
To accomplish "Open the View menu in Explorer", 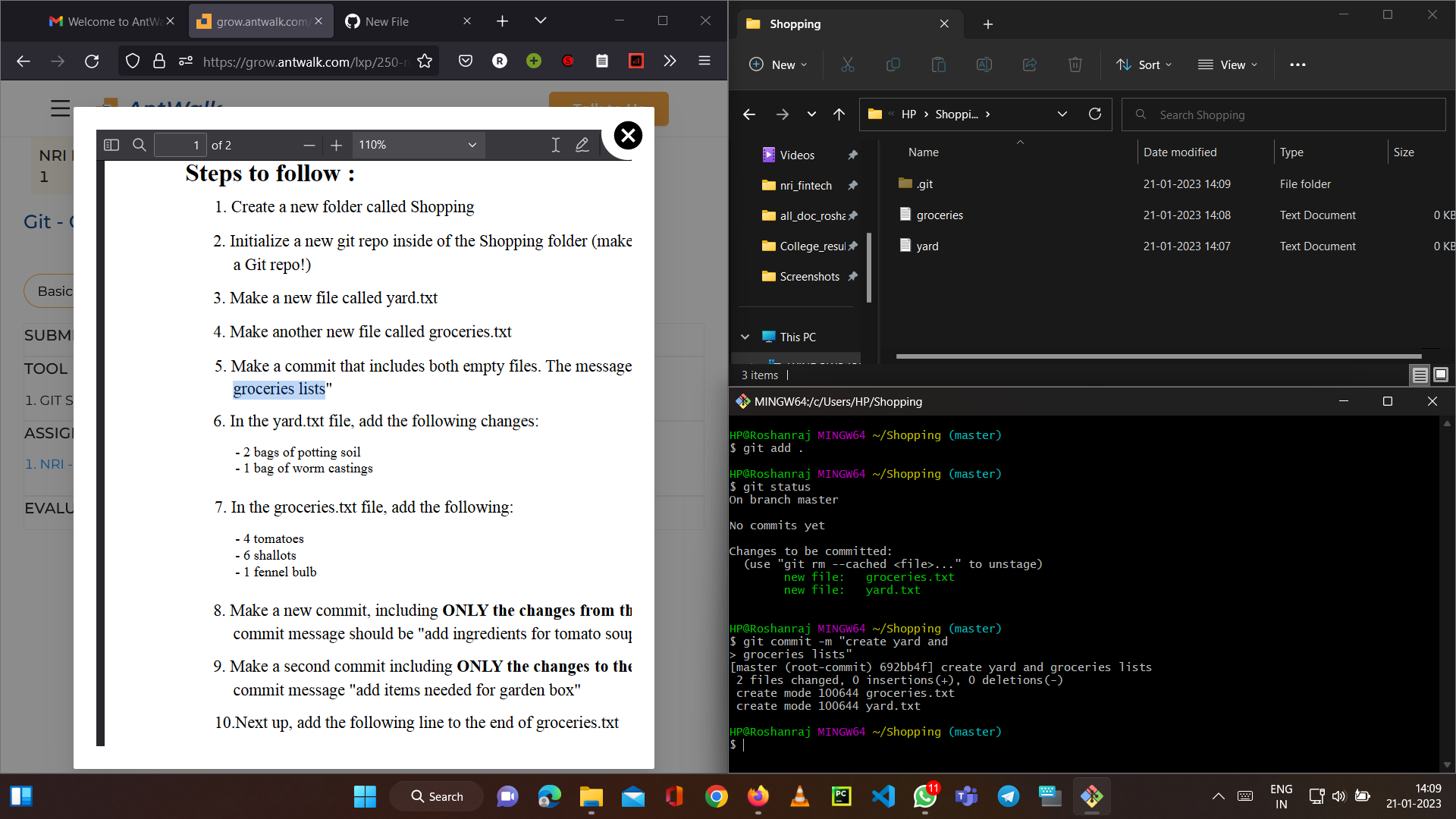I will tap(1228, 64).
